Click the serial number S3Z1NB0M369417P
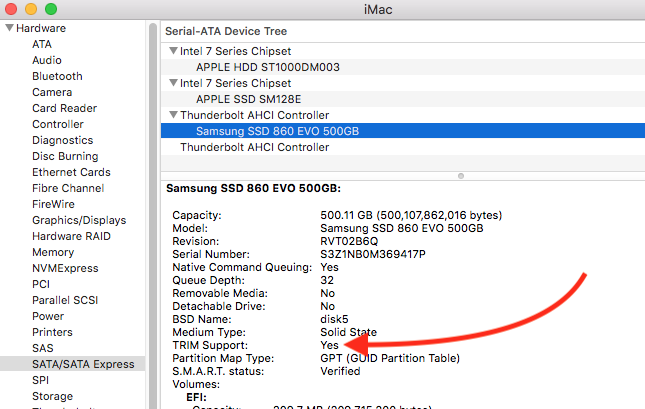The image size is (645, 409). (x=373, y=254)
